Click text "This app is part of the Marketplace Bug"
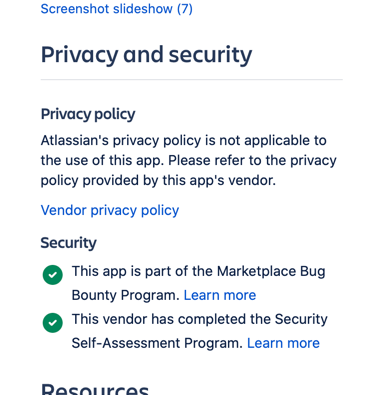Screen dimensions: 371x395 (199, 271)
